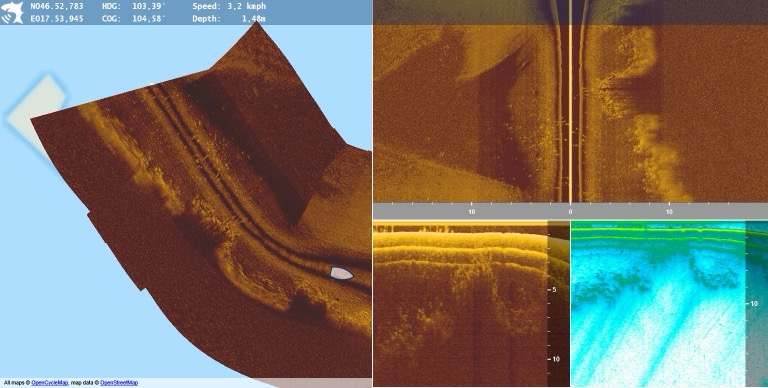Click the right 10 mark on sidescan range scale
The width and height of the screenshot is (768, 388).
[x=669, y=212]
